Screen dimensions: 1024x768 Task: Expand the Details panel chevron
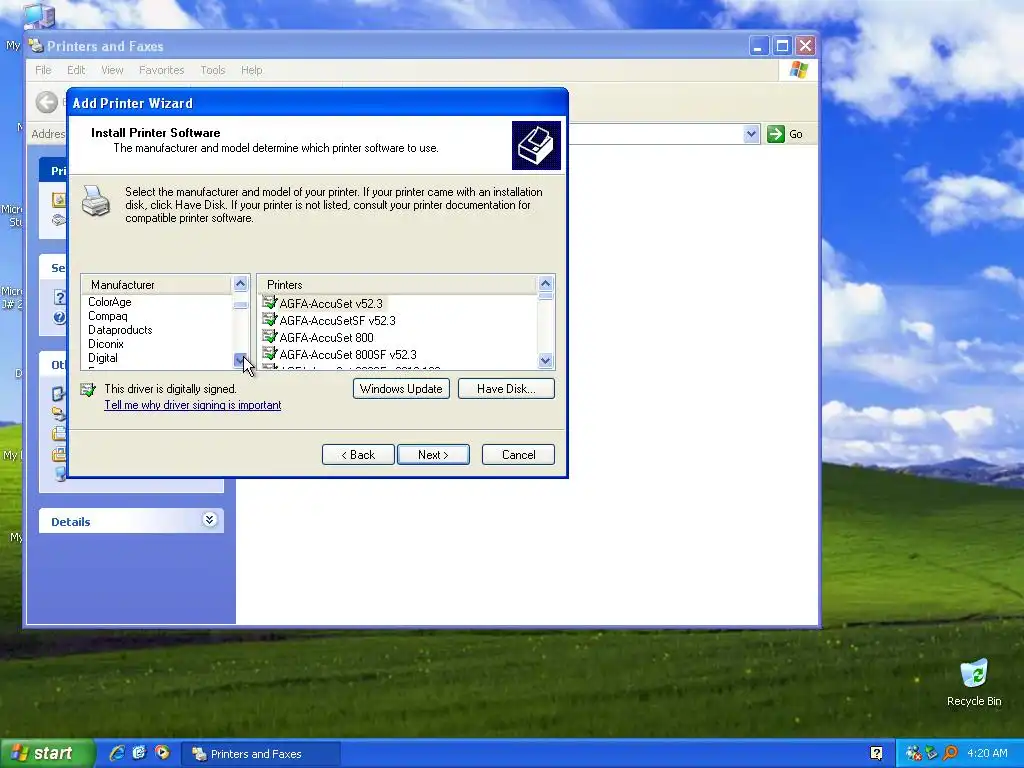pyautogui.click(x=209, y=520)
